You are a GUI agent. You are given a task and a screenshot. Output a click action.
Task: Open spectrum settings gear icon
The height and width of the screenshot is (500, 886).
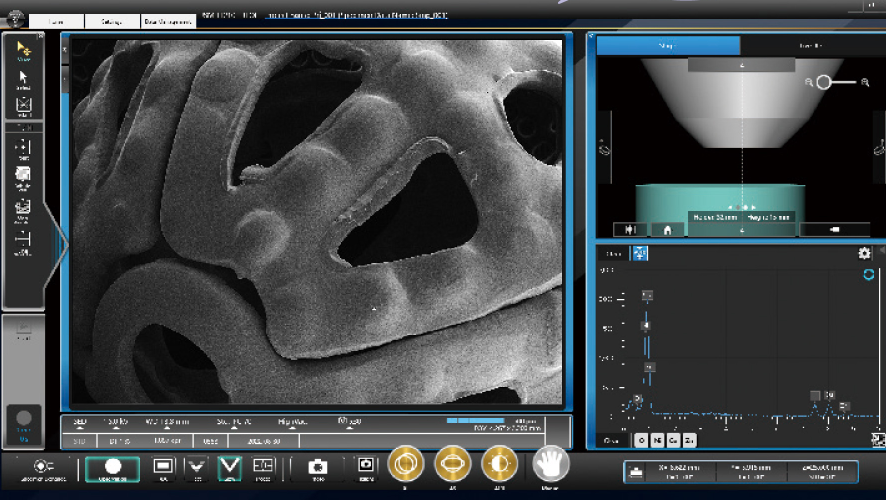coord(865,254)
